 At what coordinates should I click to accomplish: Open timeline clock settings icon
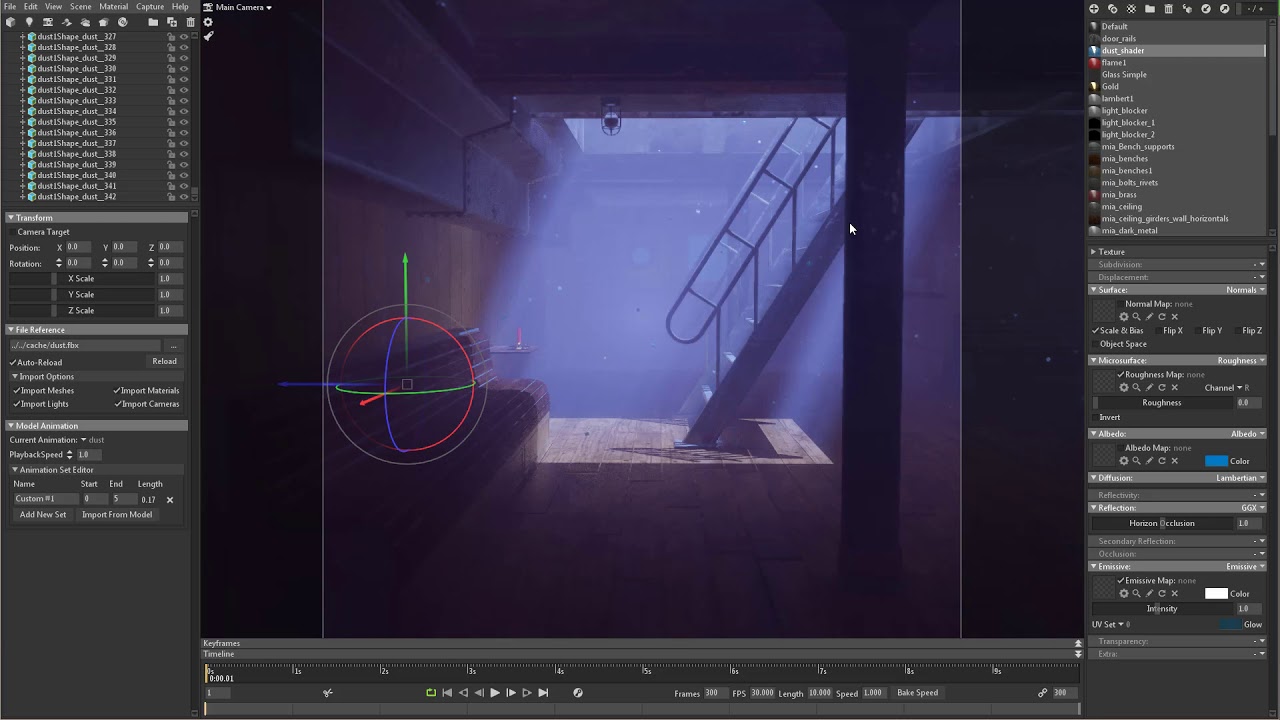pyautogui.click(x=577, y=693)
